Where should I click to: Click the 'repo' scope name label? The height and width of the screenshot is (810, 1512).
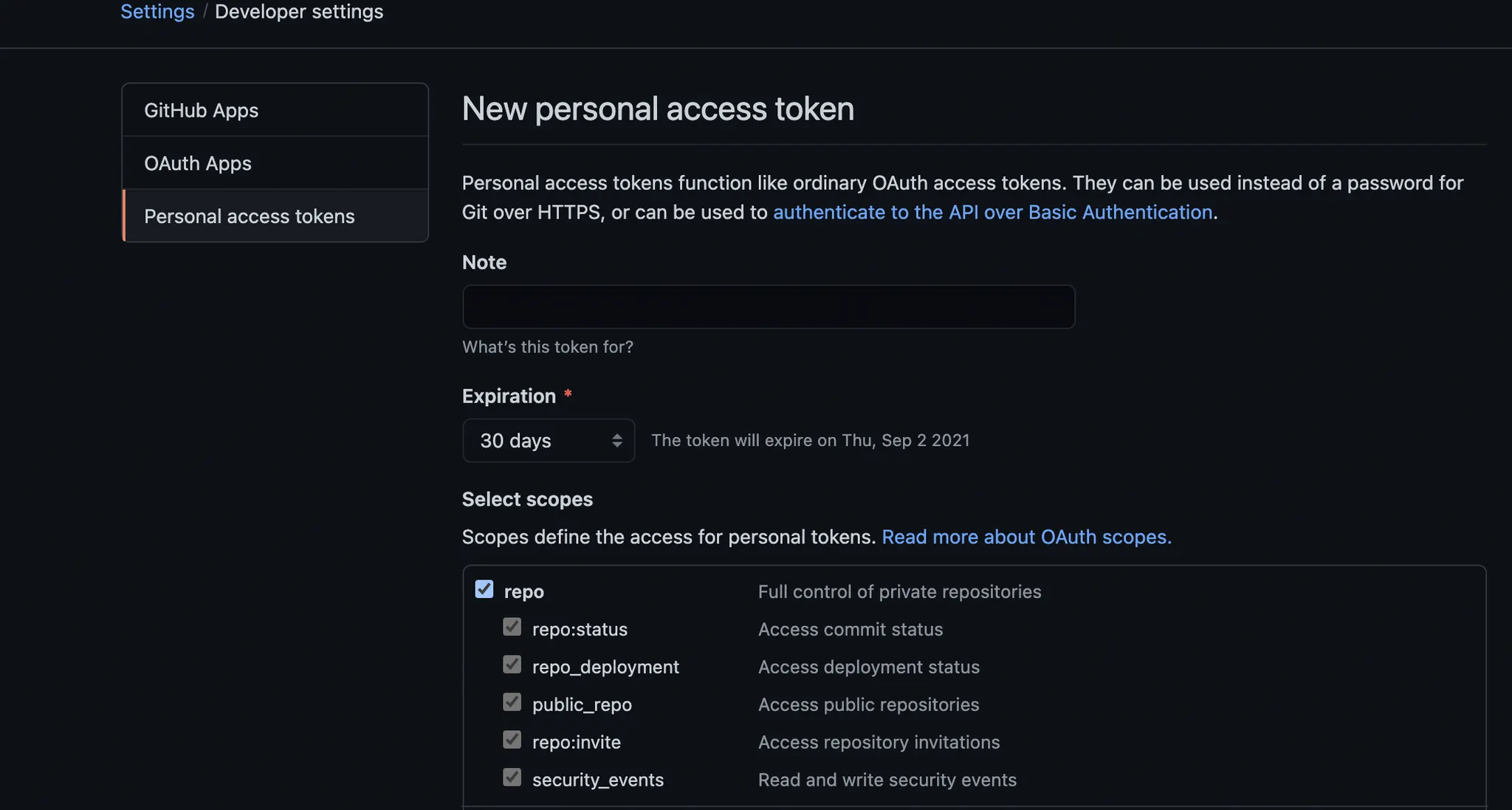(524, 592)
